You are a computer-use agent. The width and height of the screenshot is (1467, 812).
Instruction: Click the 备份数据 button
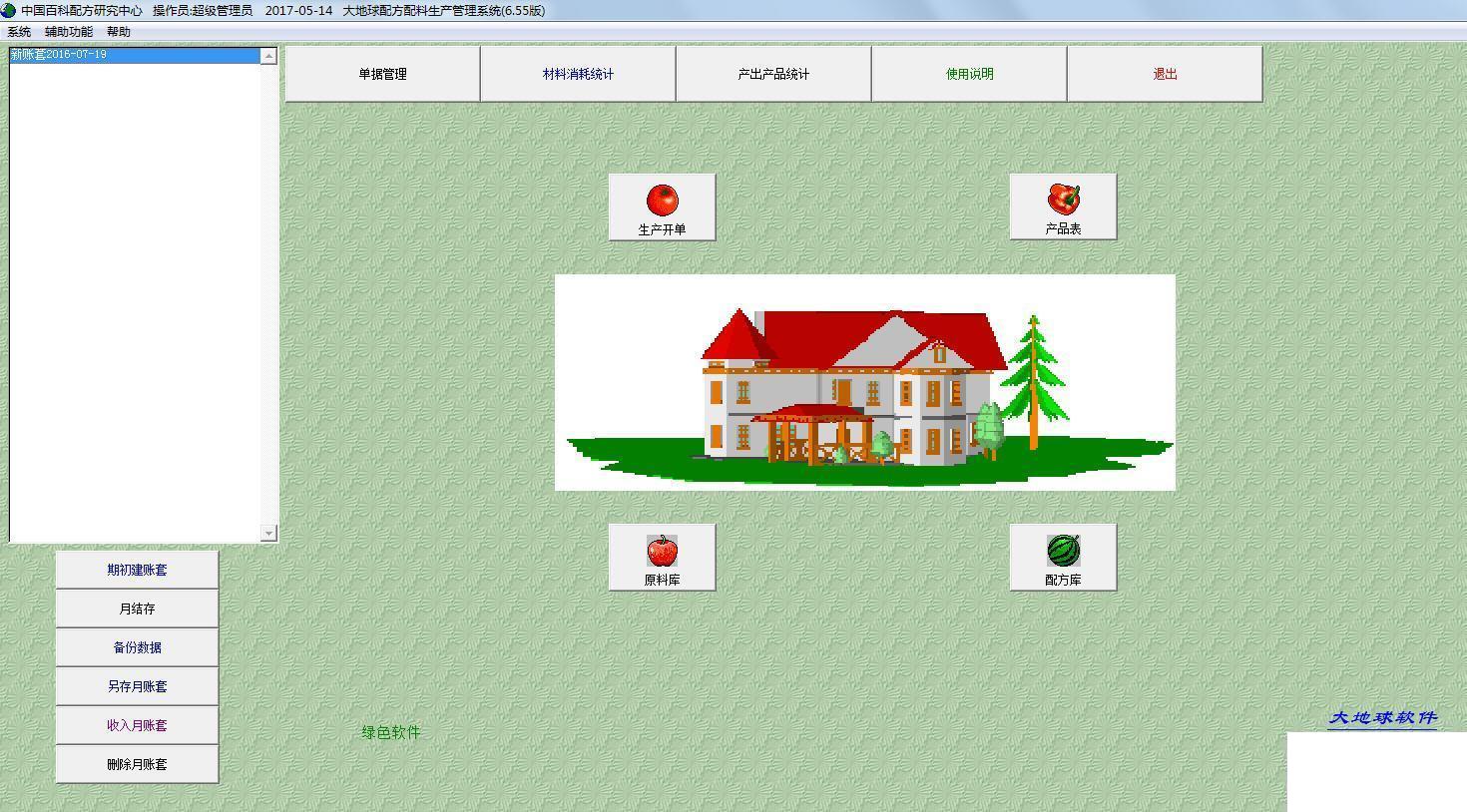tap(137, 647)
